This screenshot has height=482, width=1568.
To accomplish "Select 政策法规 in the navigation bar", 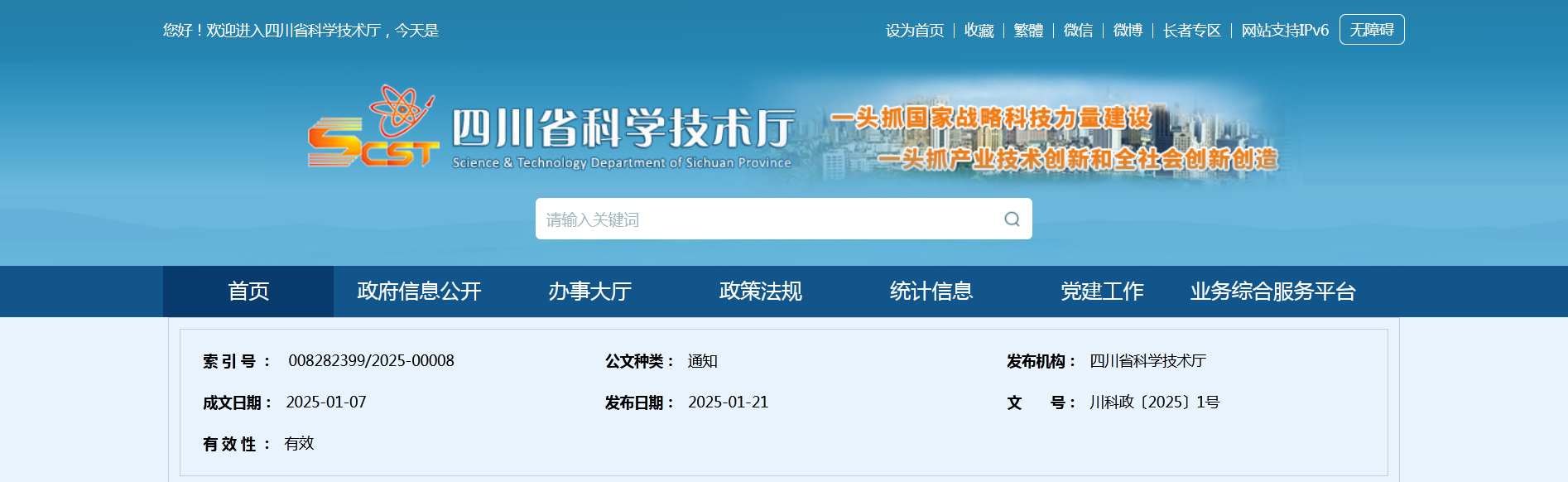I will (760, 292).
